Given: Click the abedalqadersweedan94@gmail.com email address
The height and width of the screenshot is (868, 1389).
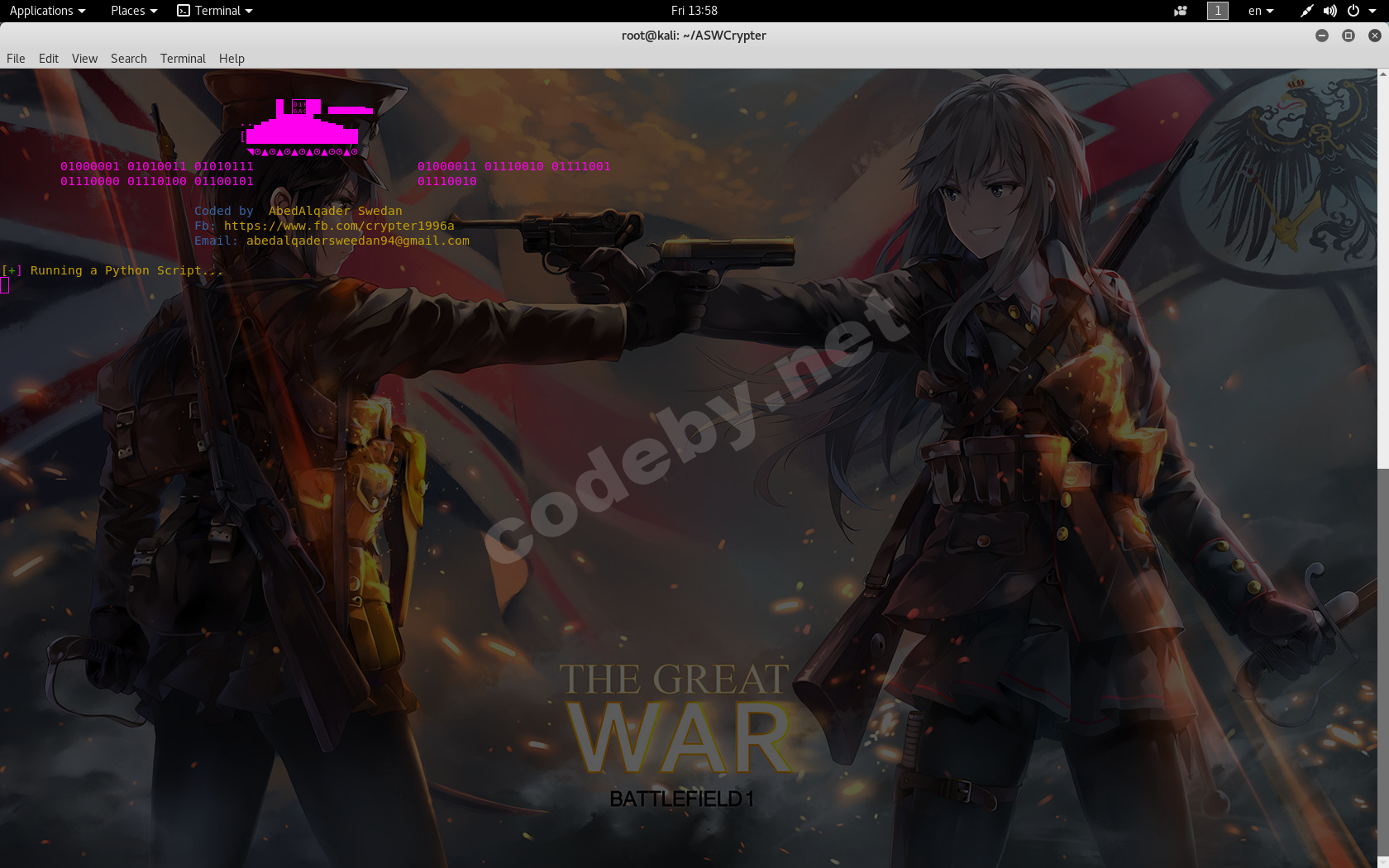Looking at the screenshot, I should click(x=358, y=241).
